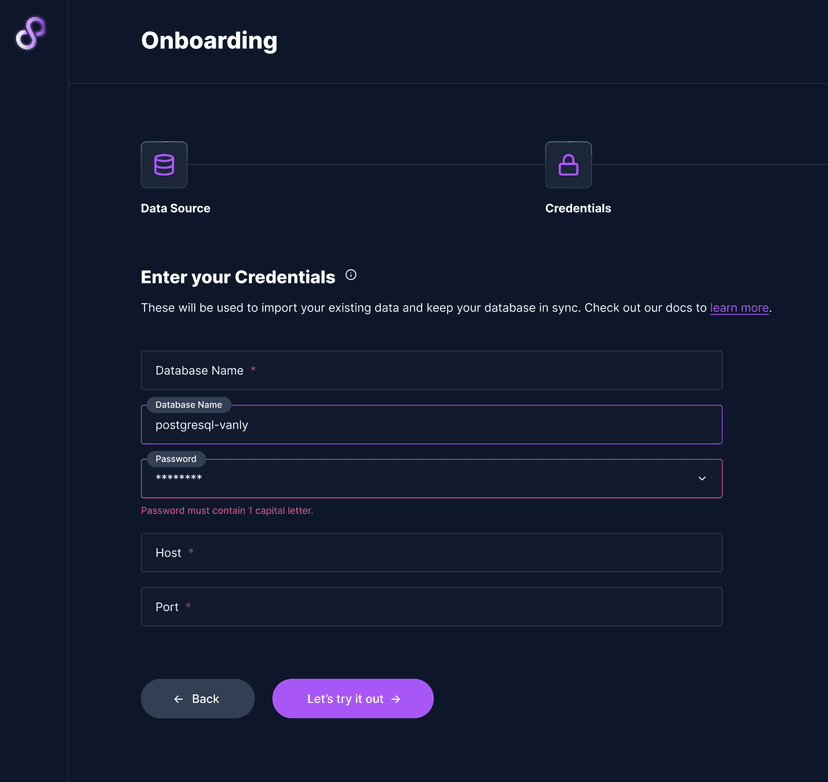Select the Host input field
828x782 pixels.
(x=431, y=552)
